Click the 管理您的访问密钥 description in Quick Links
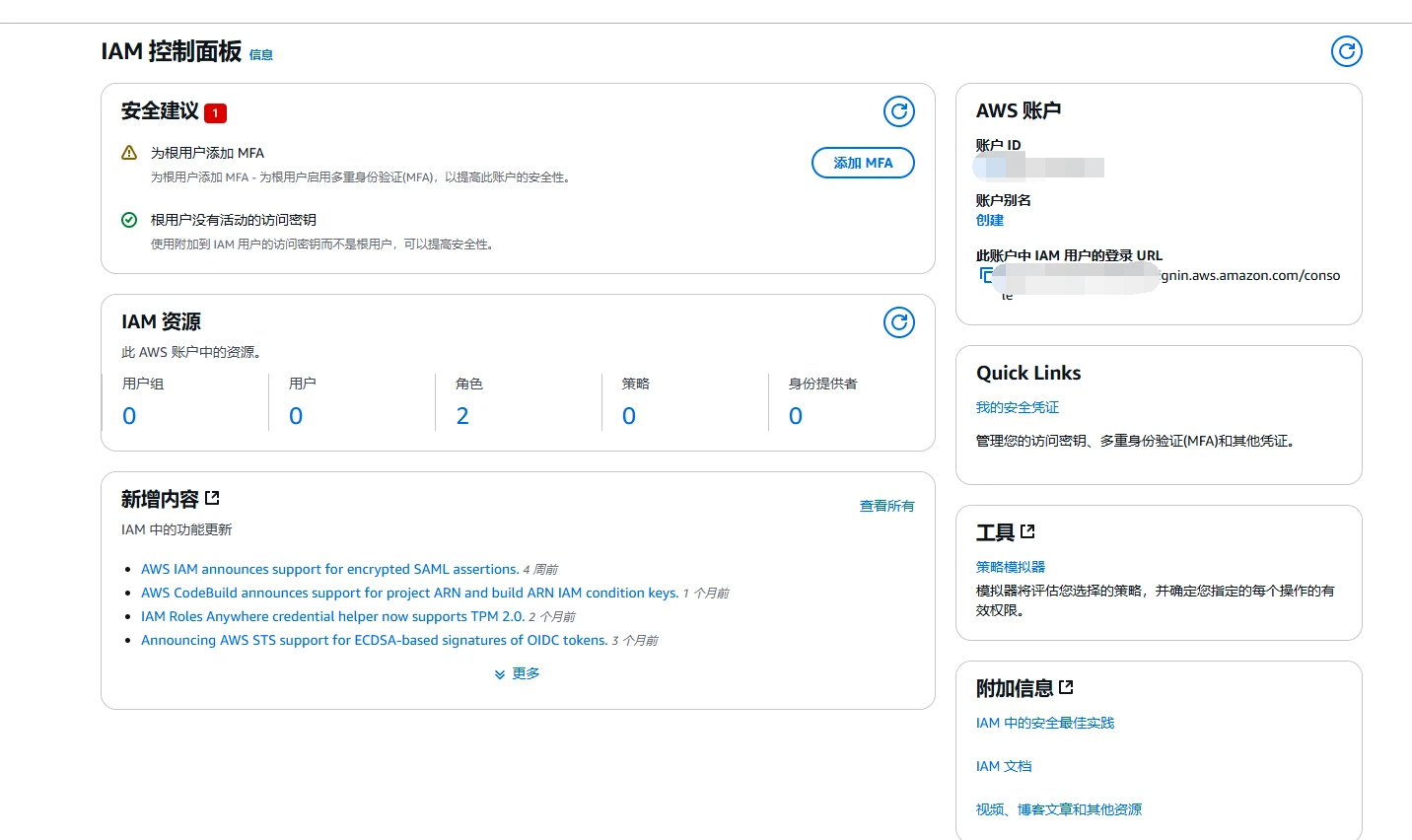The image size is (1412, 840). 1135,441
